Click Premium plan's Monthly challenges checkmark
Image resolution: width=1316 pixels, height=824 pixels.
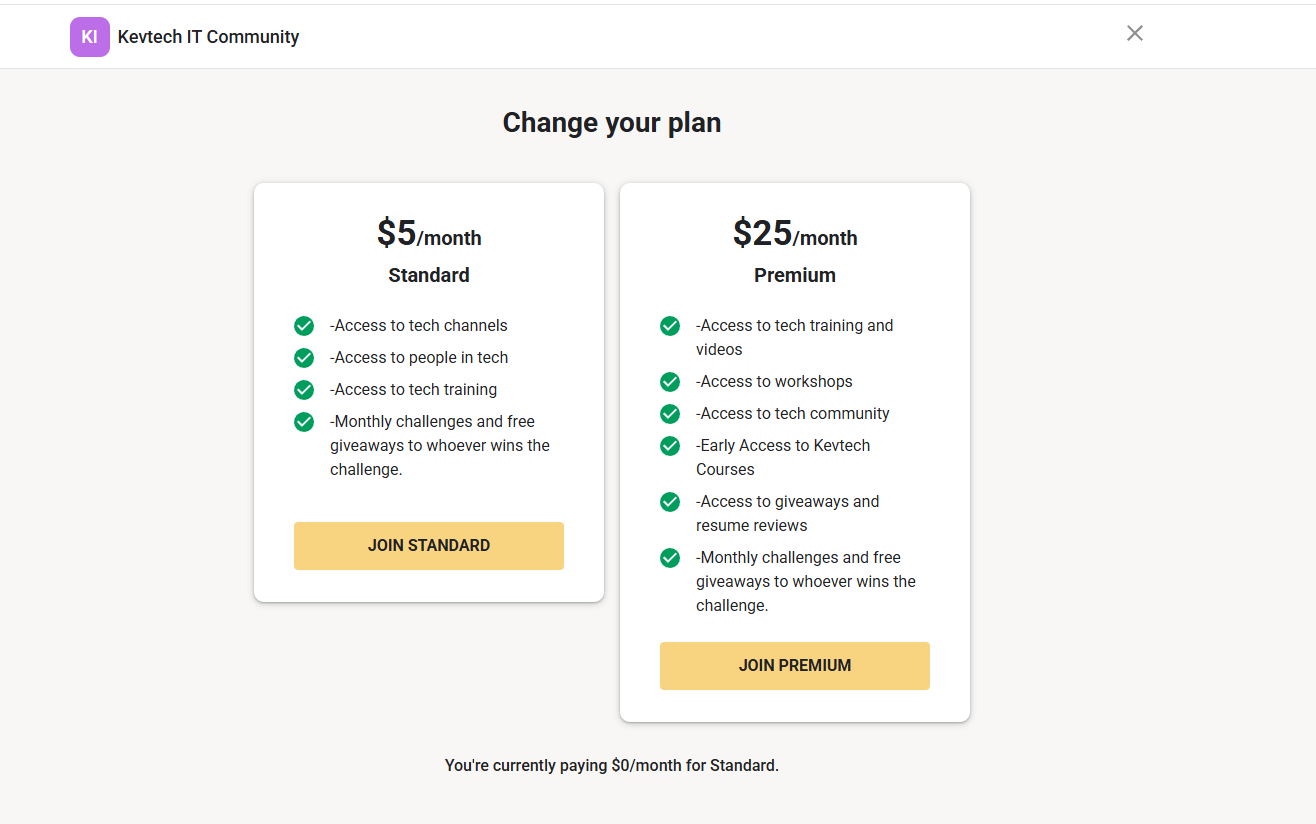tap(670, 558)
